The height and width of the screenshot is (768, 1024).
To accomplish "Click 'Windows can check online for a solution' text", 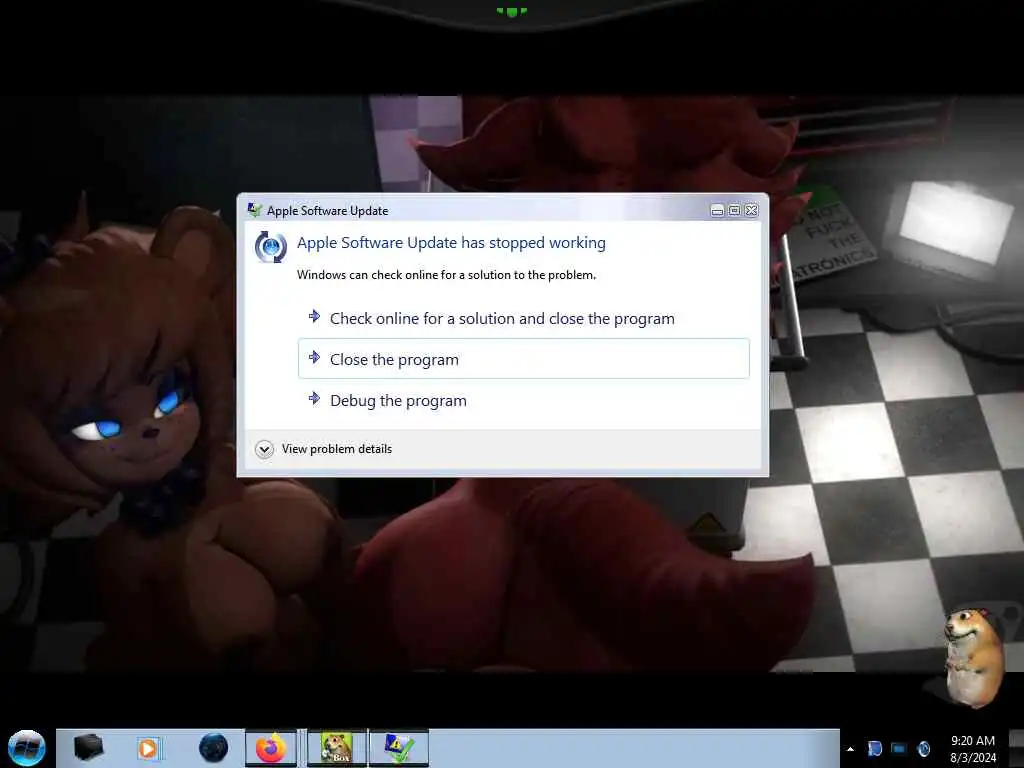I will click(x=446, y=275).
